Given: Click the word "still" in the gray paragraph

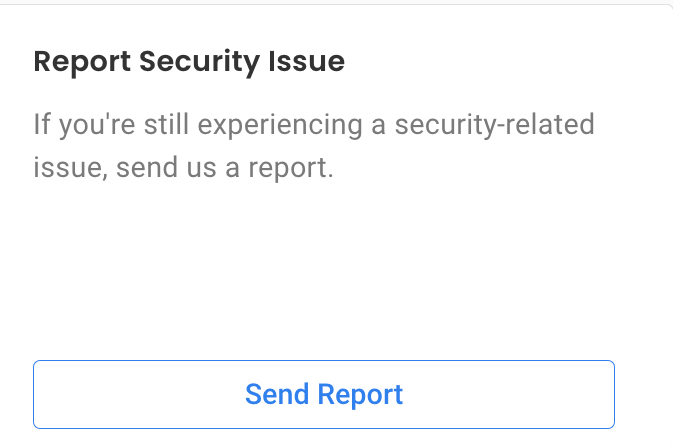Looking at the screenshot, I should pyautogui.click(x=167, y=124).
